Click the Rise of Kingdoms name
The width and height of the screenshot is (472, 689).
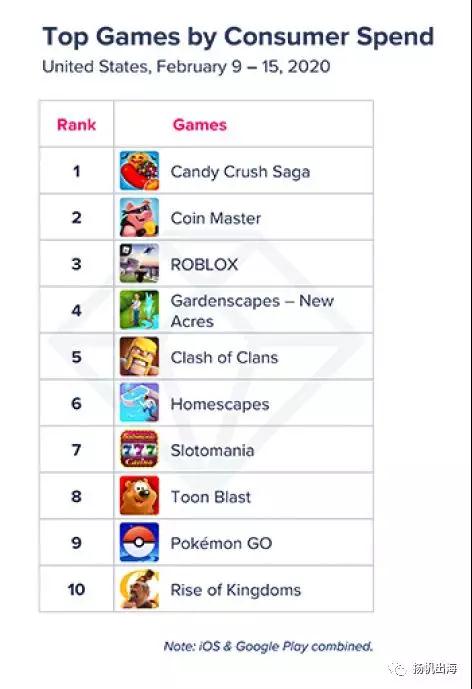pos(236,590)
